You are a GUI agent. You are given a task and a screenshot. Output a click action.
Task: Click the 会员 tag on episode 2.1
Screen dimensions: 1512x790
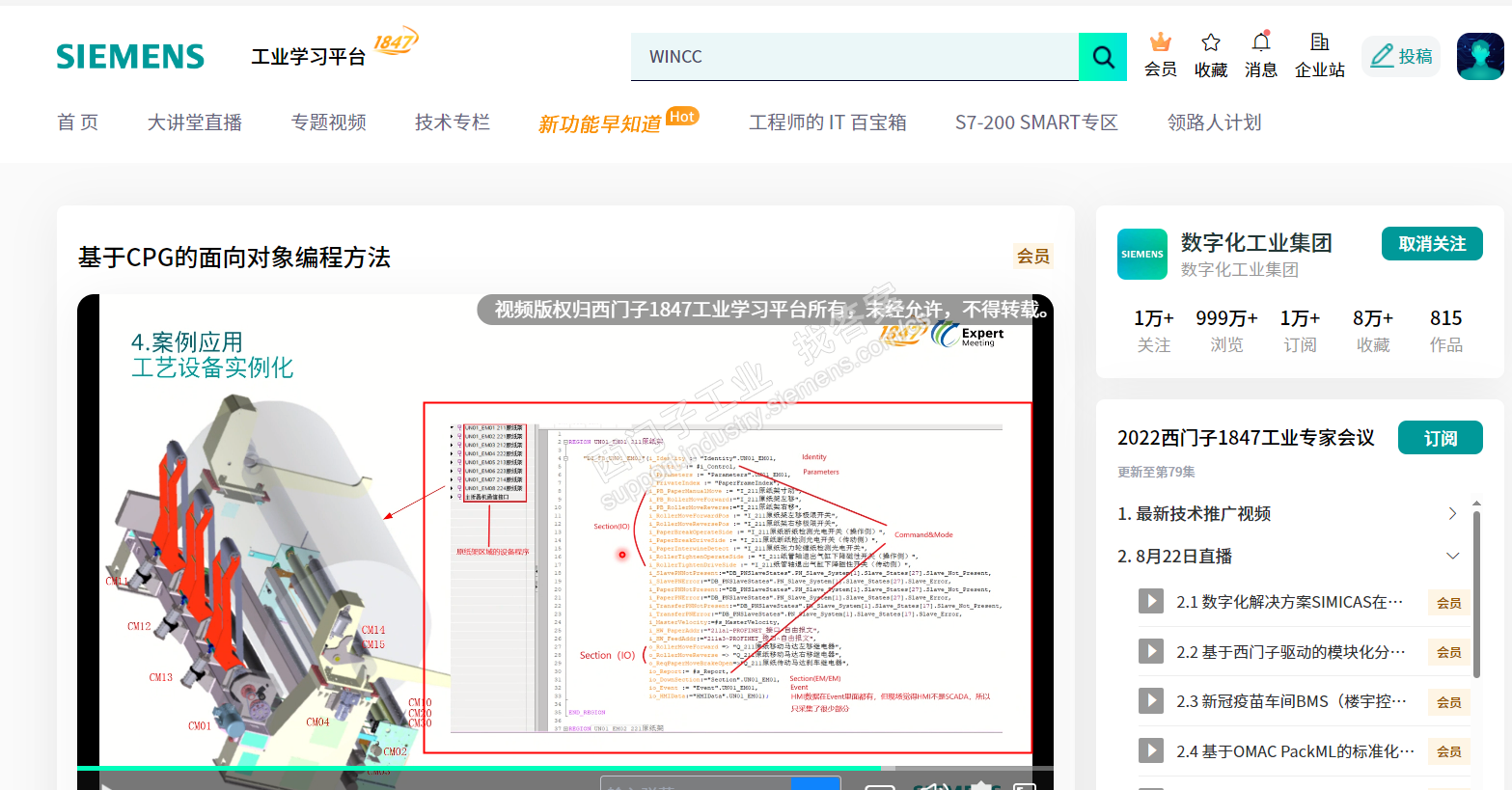[1448, 603]
